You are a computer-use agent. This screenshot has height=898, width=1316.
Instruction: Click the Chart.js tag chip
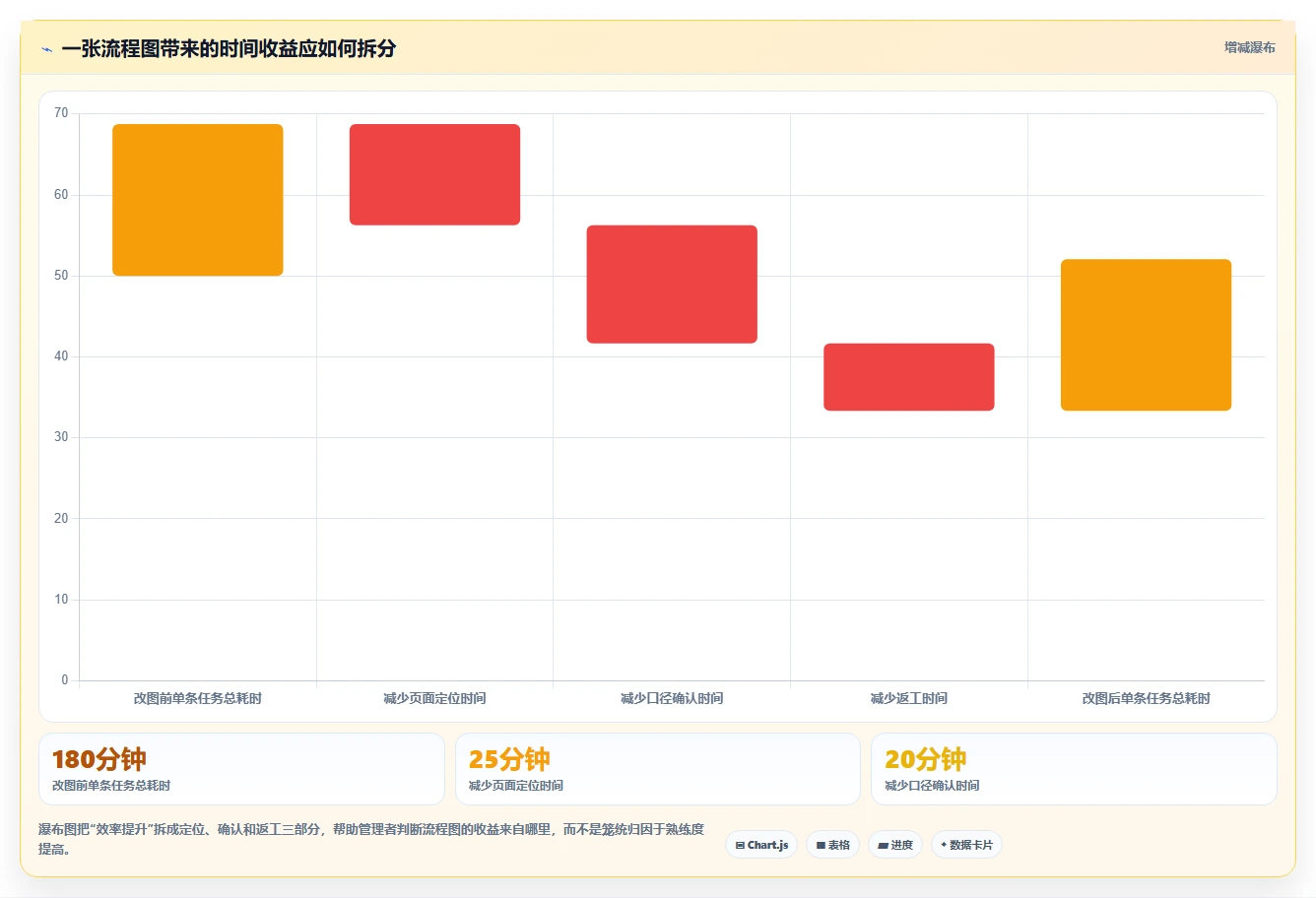[761, 845]
